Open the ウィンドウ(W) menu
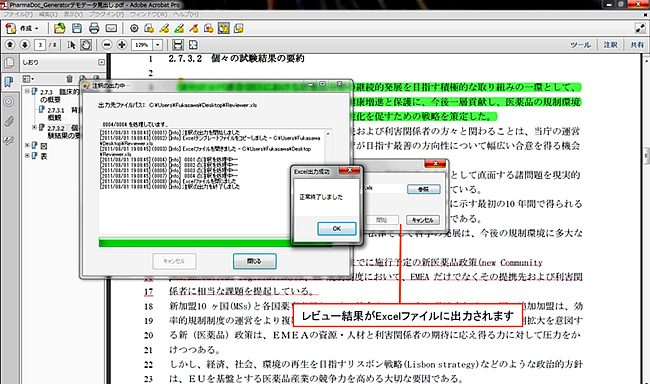 pos(149,15)
